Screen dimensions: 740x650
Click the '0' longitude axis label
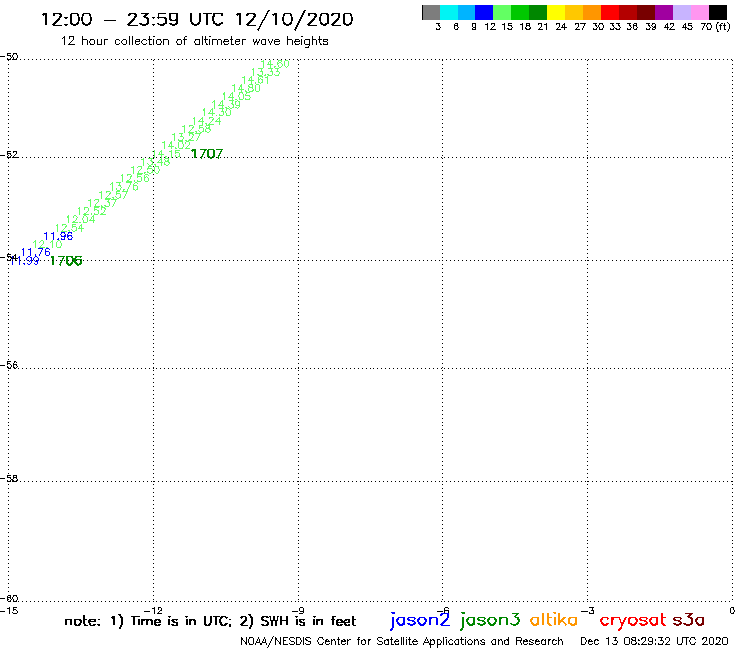click(732, 610)
